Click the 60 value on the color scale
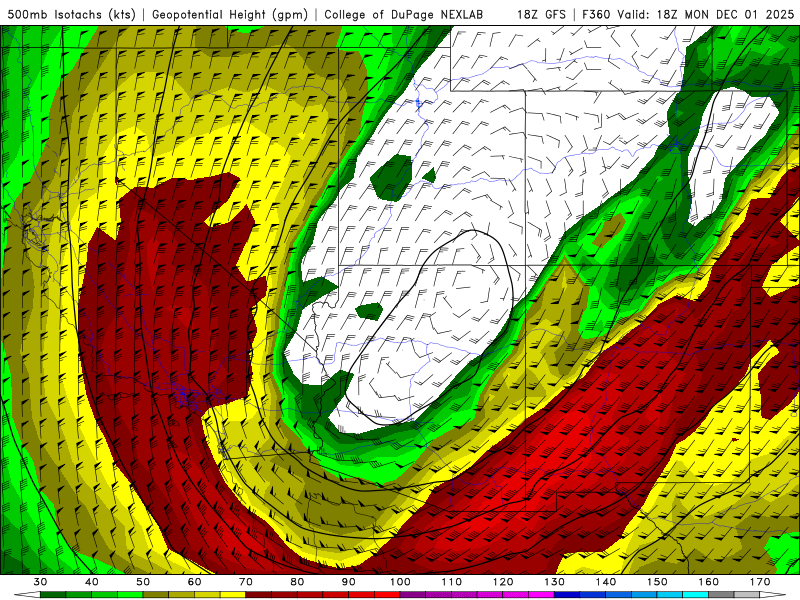800x600 pixels. (194, 582)
